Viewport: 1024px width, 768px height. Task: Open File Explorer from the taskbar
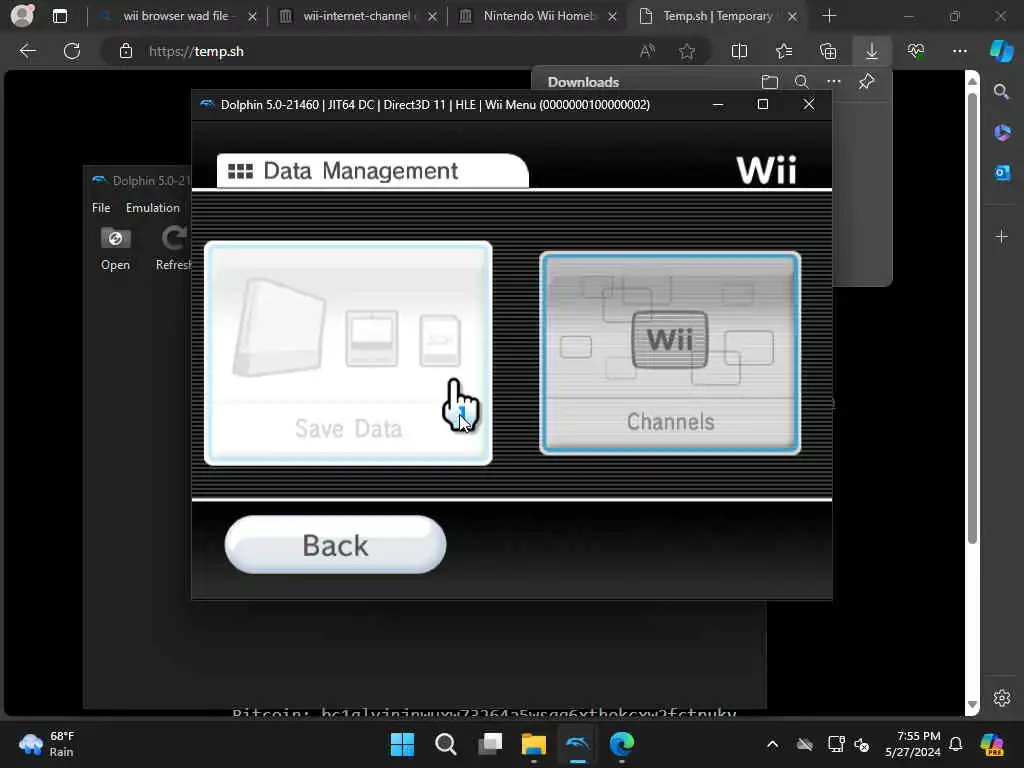click(534, 744)
